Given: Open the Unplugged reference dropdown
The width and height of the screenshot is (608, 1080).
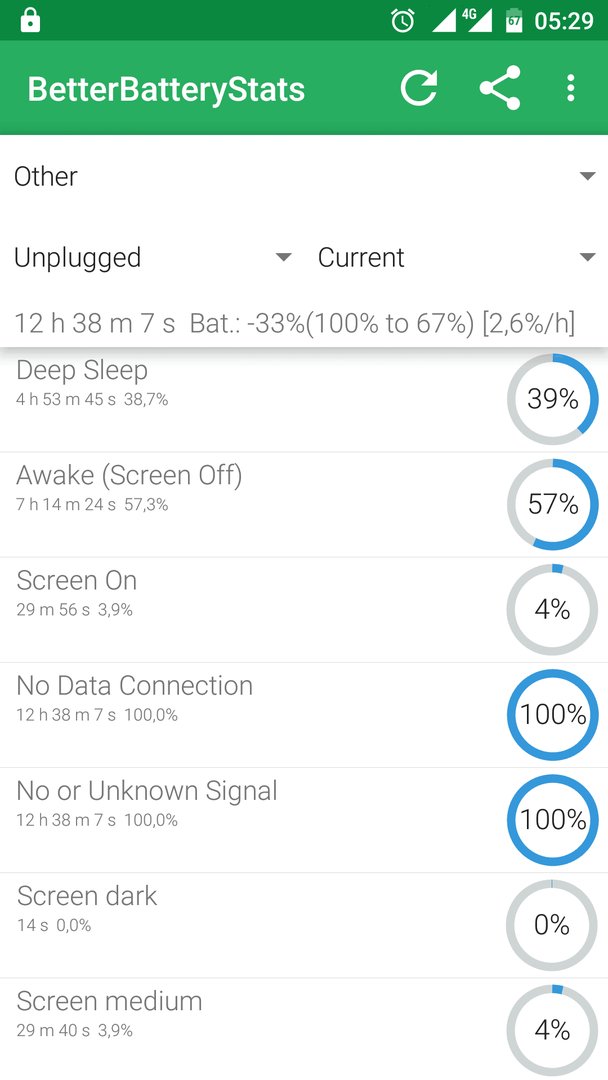Looking at the screenshot, I should pos(152,258).
